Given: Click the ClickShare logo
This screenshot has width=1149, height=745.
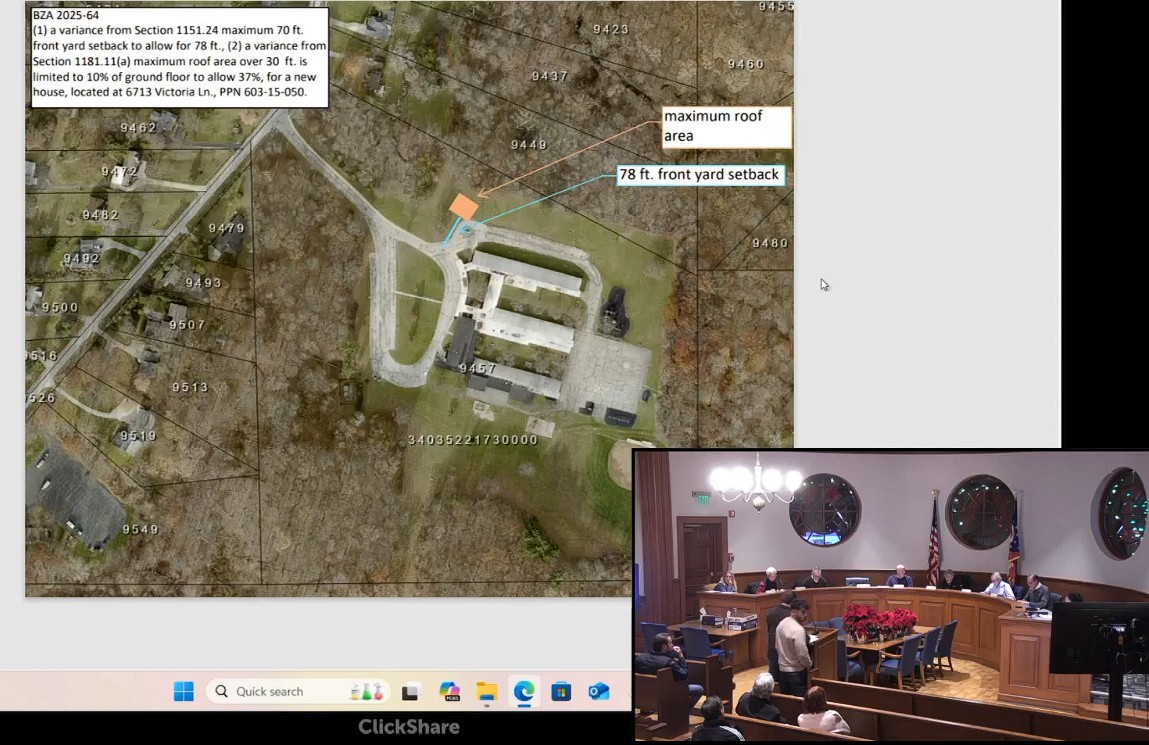Looking at the screenshot, I should pyautogui.click(x=409, y=727).
